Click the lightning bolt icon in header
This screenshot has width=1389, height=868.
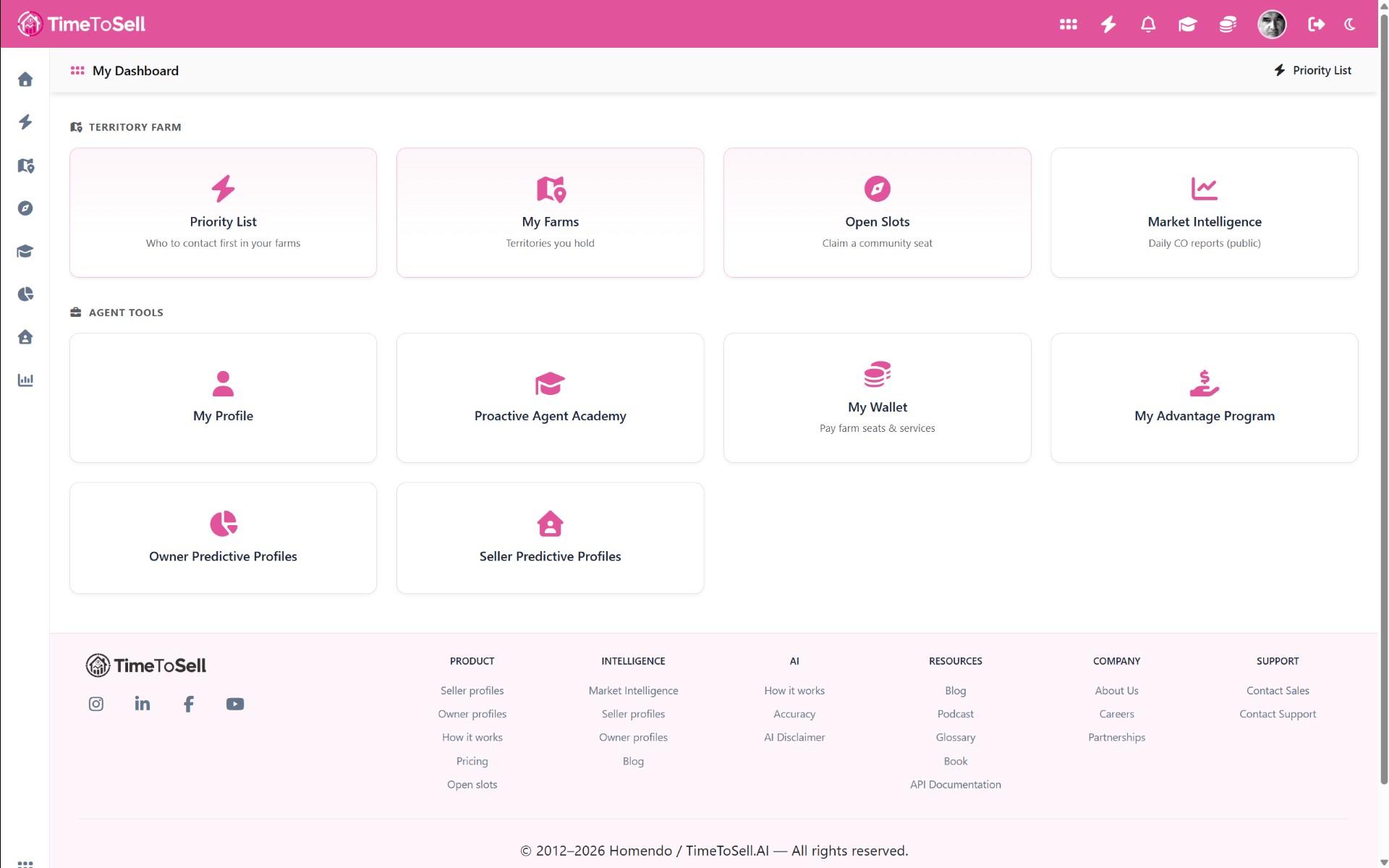[x=1108, y=24]
